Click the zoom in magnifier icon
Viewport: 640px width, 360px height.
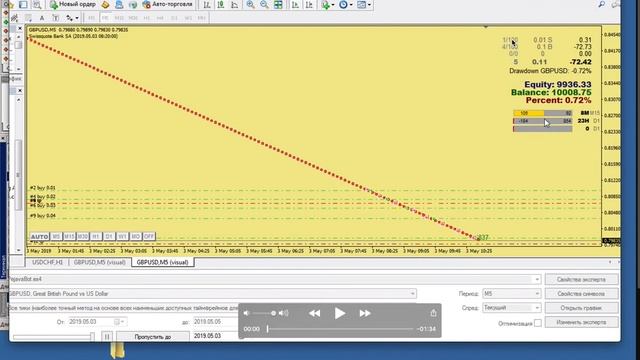click(250, 4)
